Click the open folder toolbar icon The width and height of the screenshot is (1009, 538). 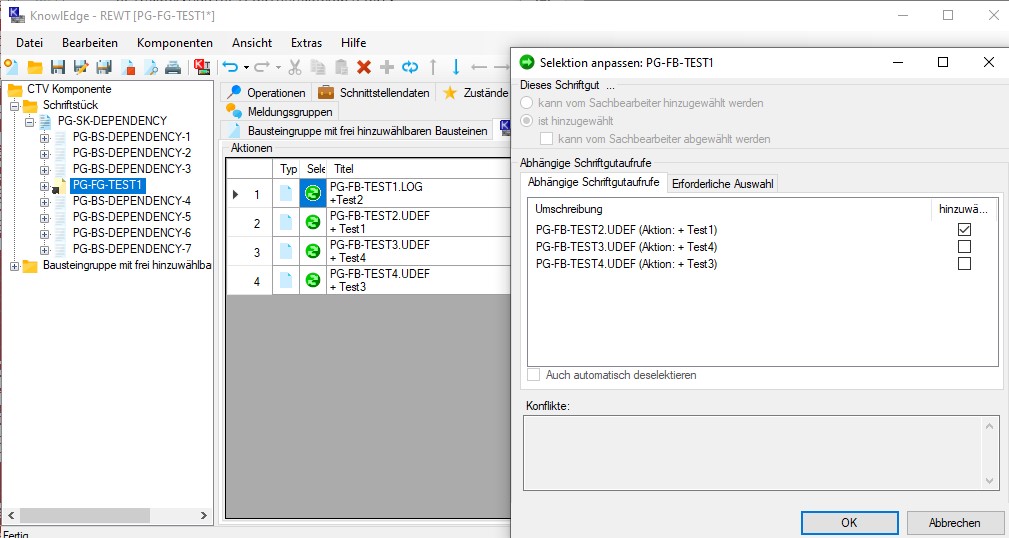(35, 67)
